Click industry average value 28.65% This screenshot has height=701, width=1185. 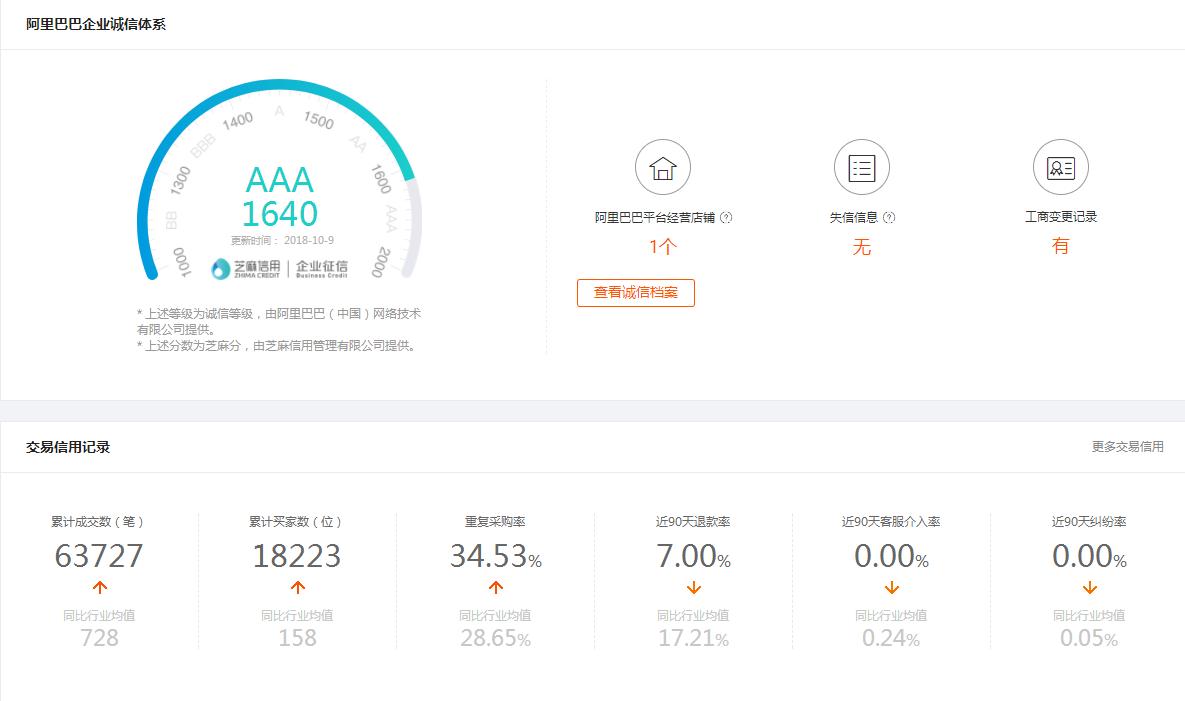pos(496,638)
